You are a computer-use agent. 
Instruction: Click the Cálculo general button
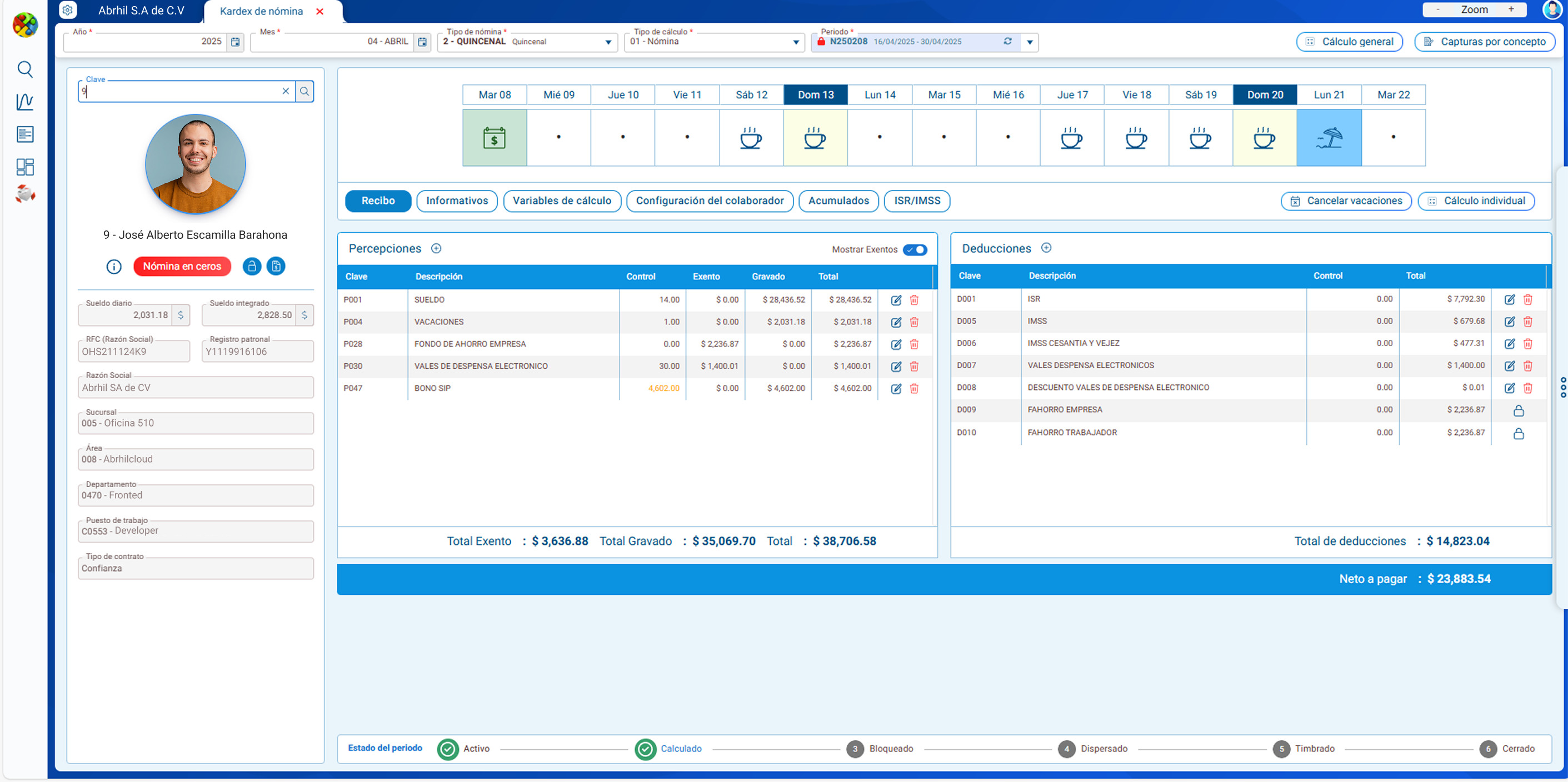(1350, 42)
